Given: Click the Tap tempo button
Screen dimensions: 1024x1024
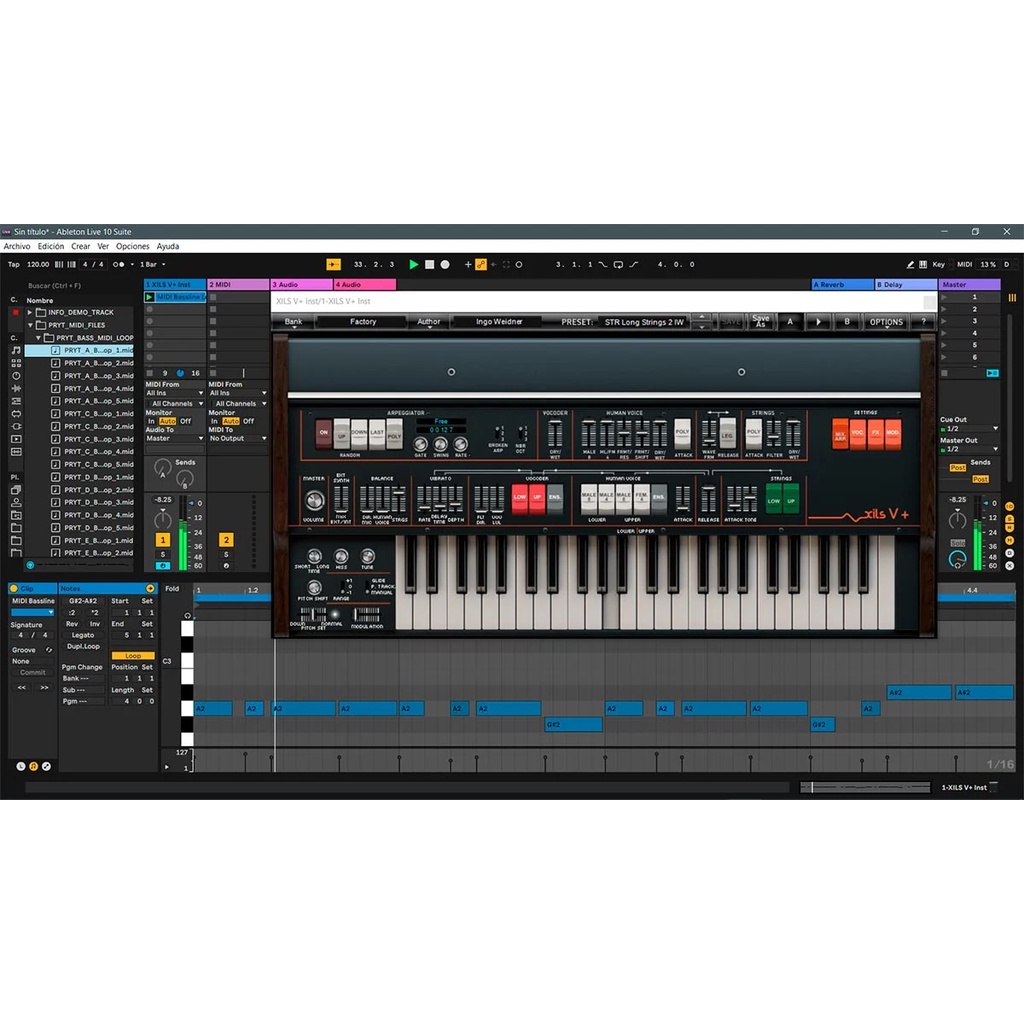Looking at the screenshot, I should point(14,264).
